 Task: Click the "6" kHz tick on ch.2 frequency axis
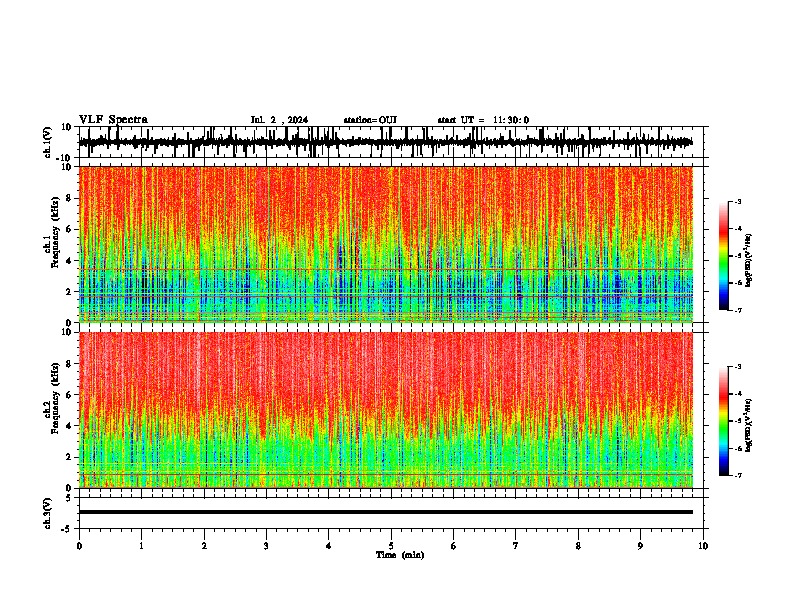71,395
